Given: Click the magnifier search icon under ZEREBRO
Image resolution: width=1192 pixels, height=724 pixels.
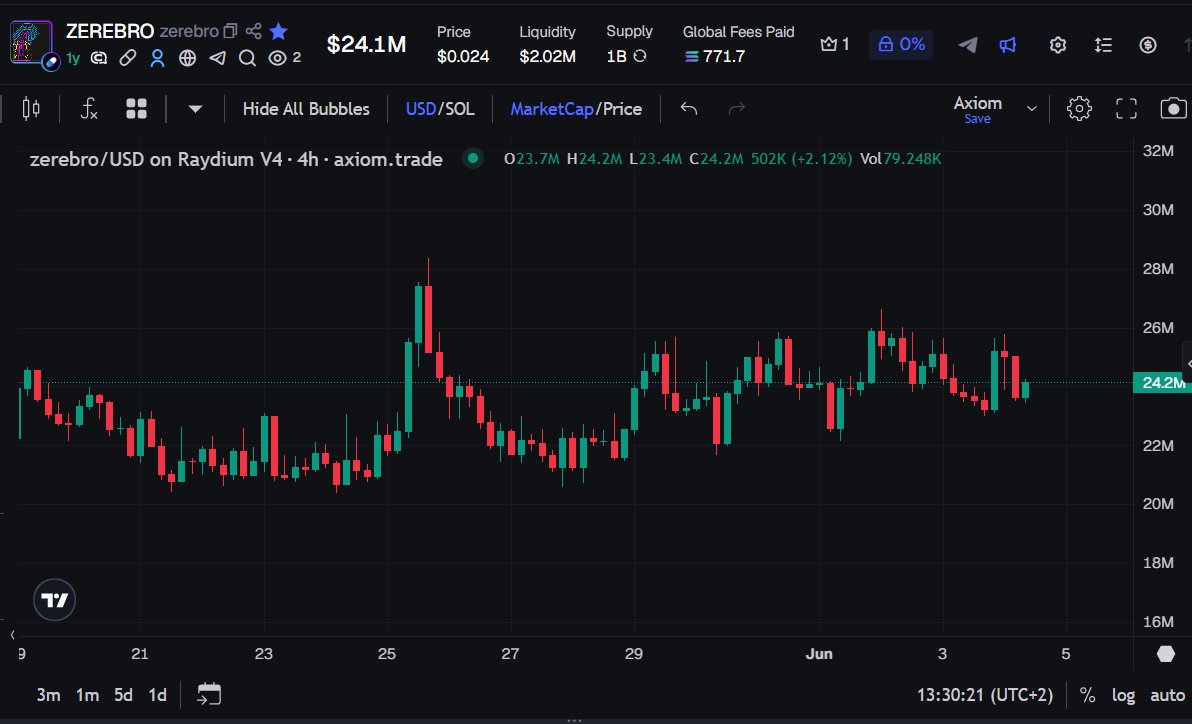Looking at the screenshot, I should (247, 58).
